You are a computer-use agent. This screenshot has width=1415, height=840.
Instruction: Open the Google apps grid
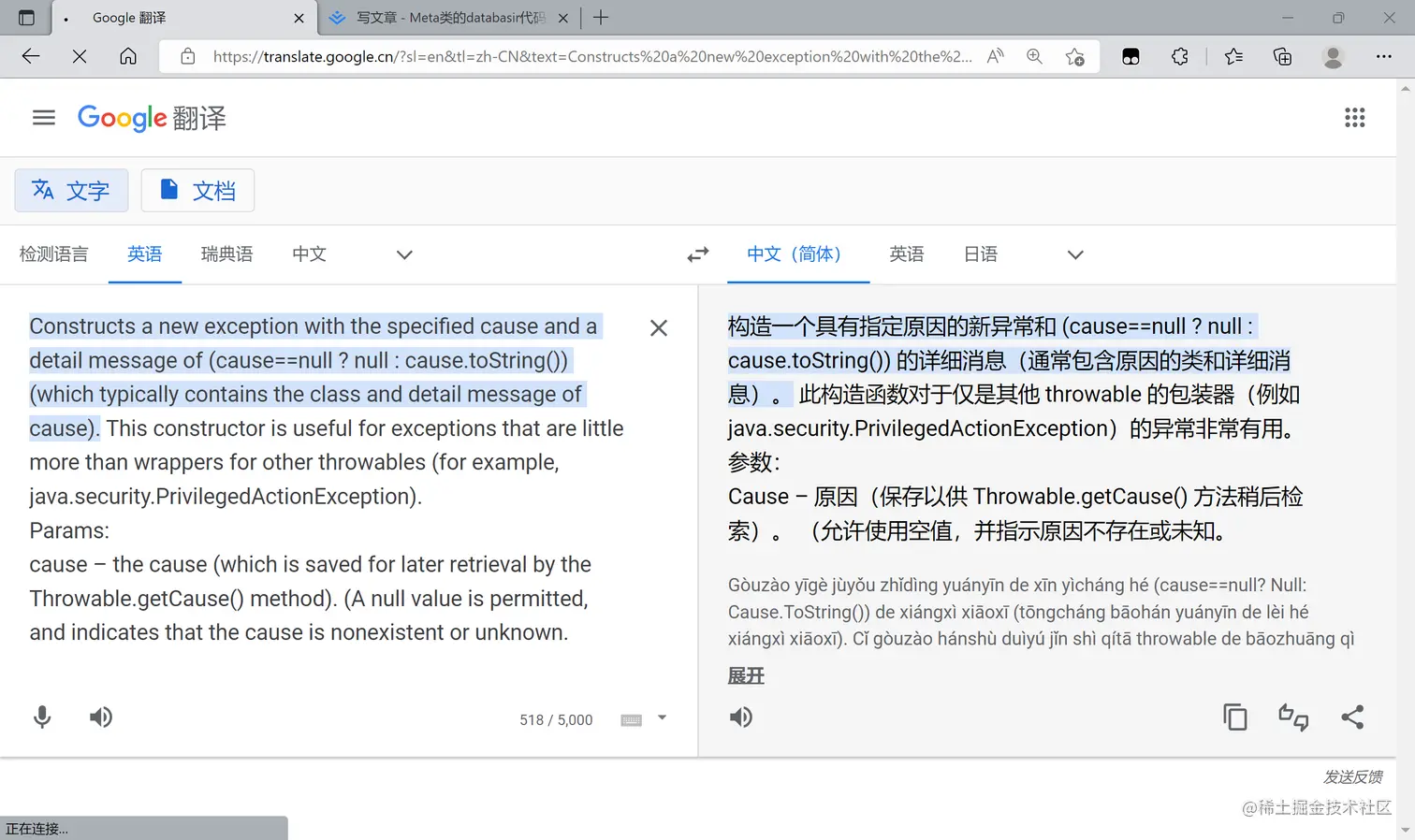[x=1354, y=118]
